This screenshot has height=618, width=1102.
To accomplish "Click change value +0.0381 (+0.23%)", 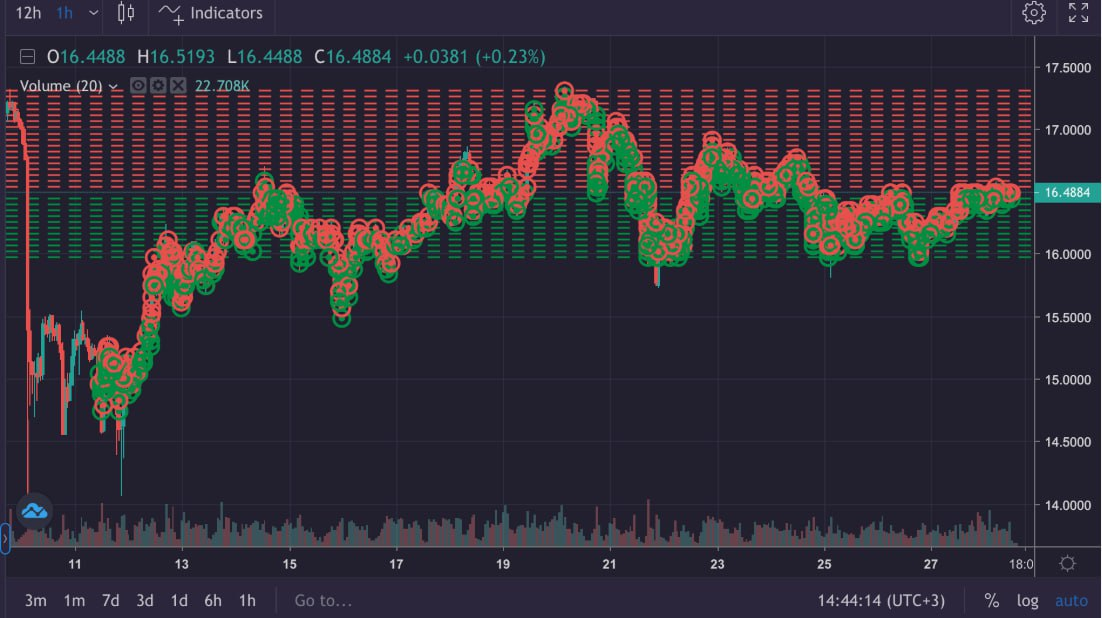I will tap(474, 57).
